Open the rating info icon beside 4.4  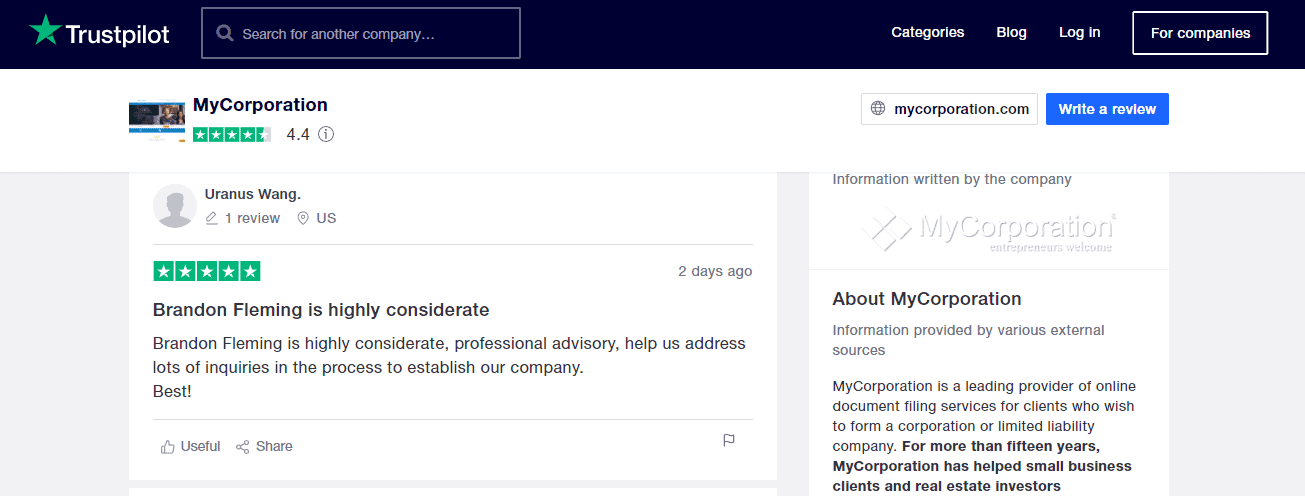325,134
